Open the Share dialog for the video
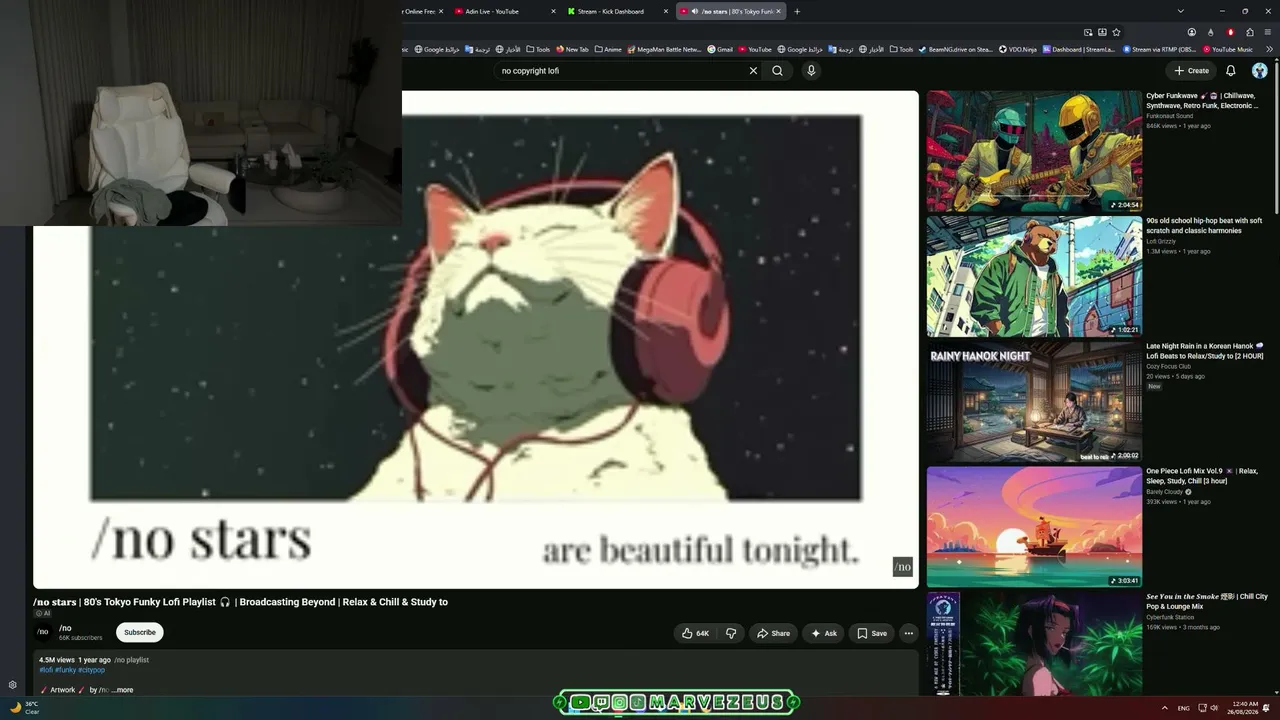The width and height of the screenshot is (1280, 720). pos(773,633)
